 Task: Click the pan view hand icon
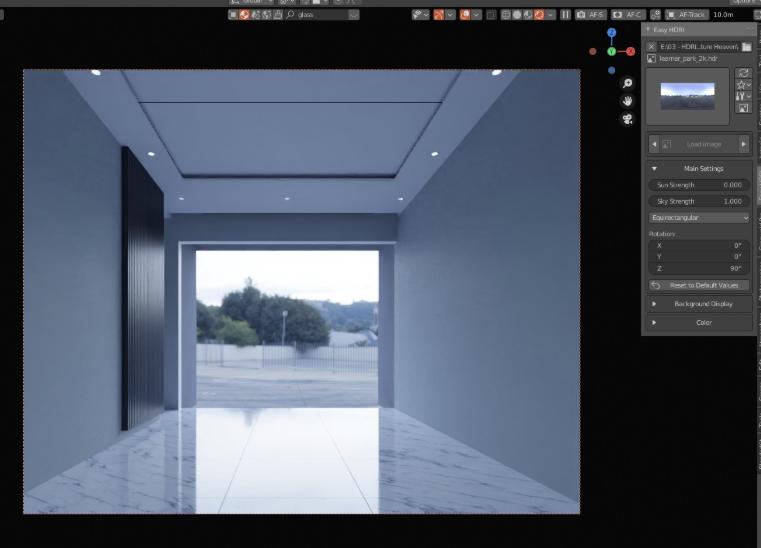pyautogui.click(x=627, y=101)
